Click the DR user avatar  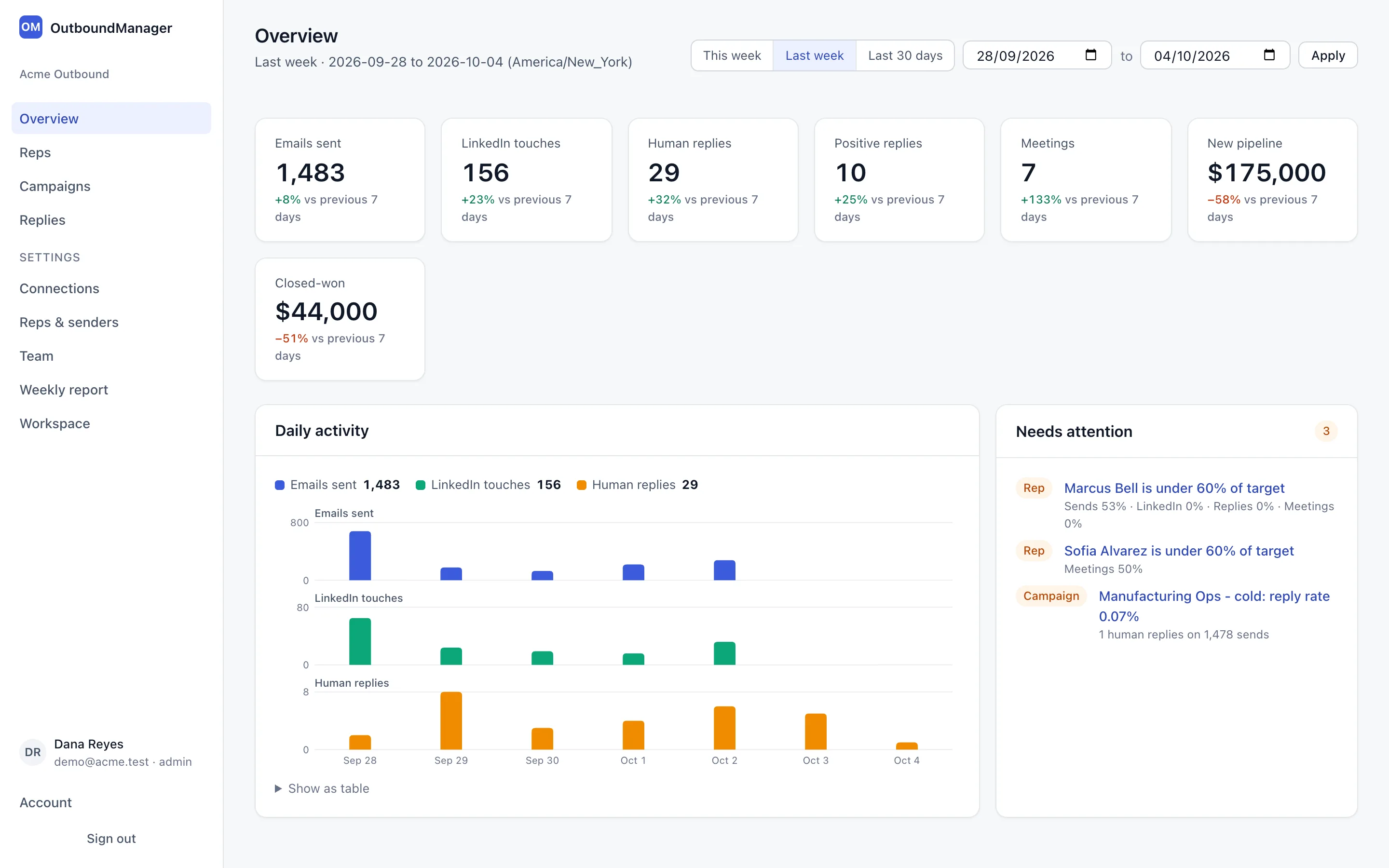33,752
